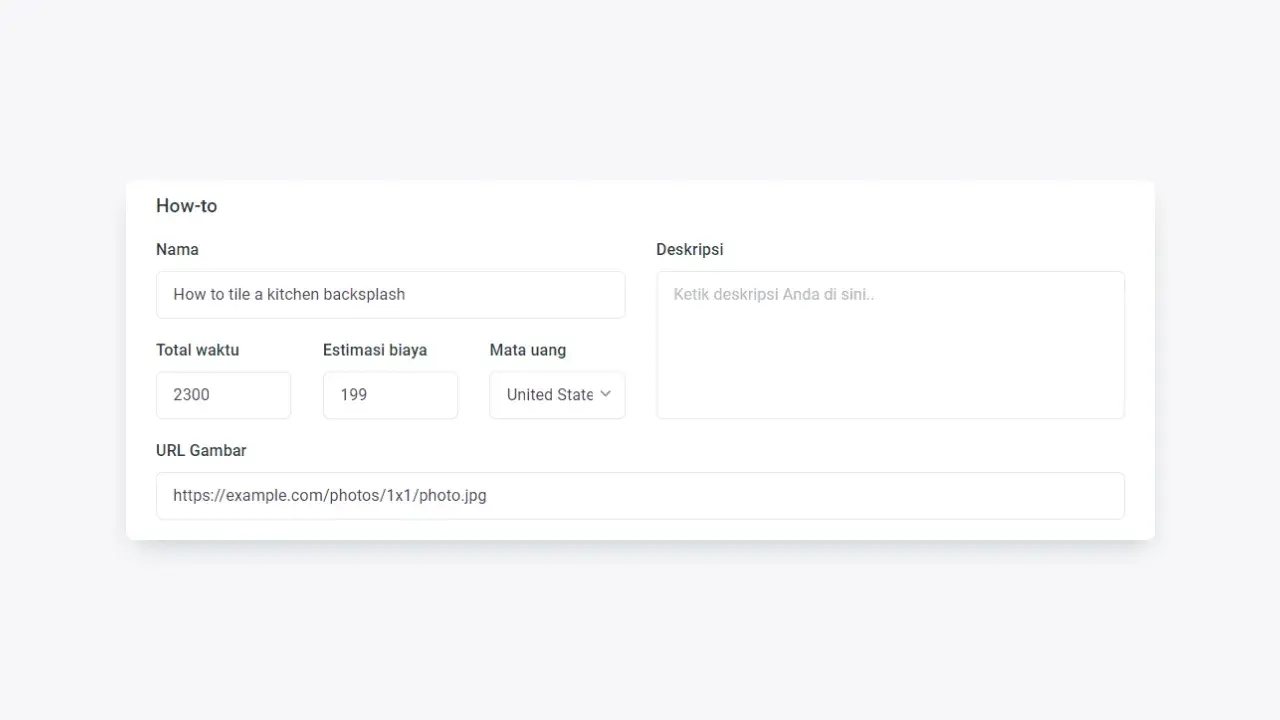Select the Estimasi biaya input field

390,395
